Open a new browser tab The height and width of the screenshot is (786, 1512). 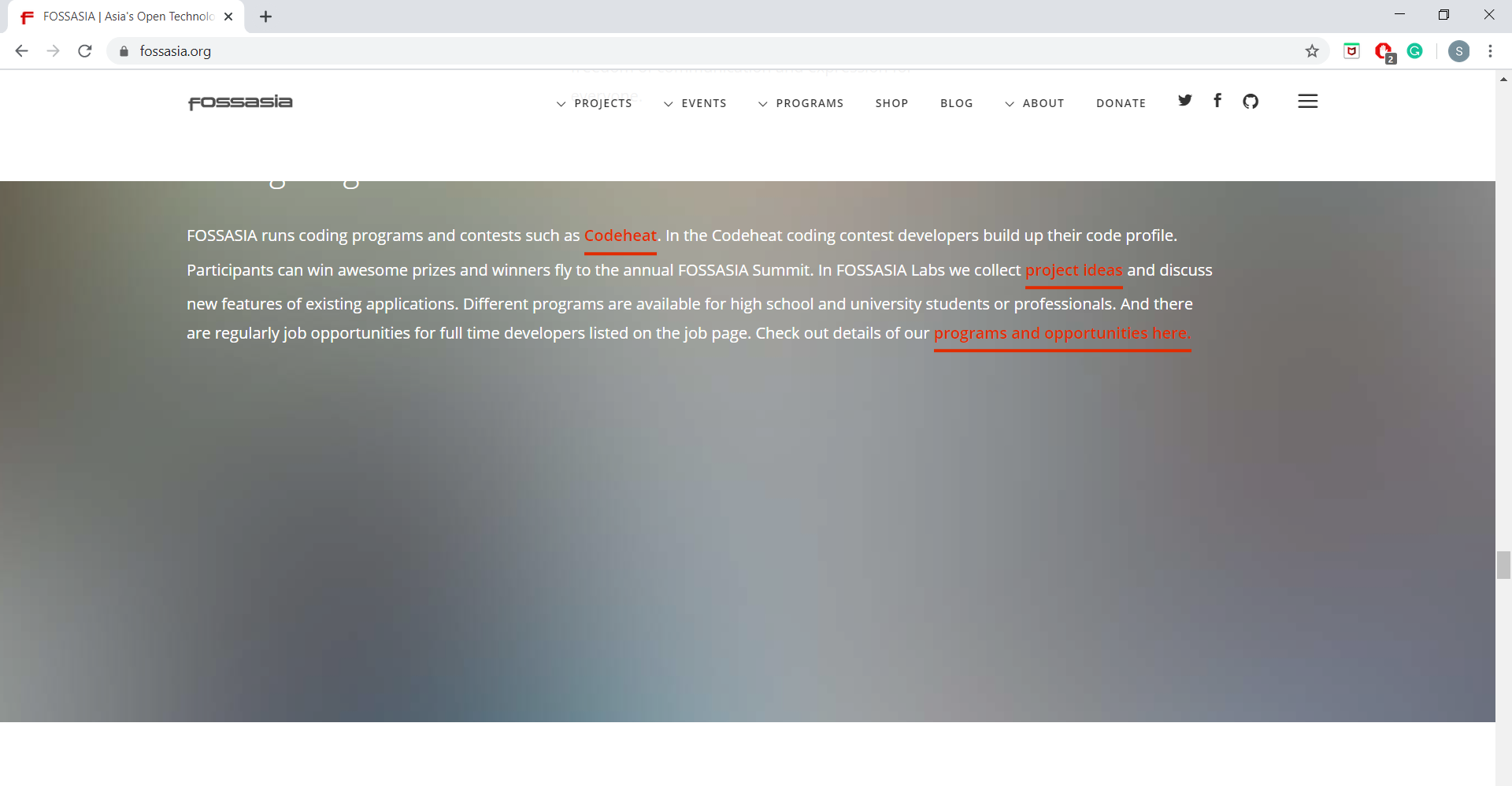[265, 16]
